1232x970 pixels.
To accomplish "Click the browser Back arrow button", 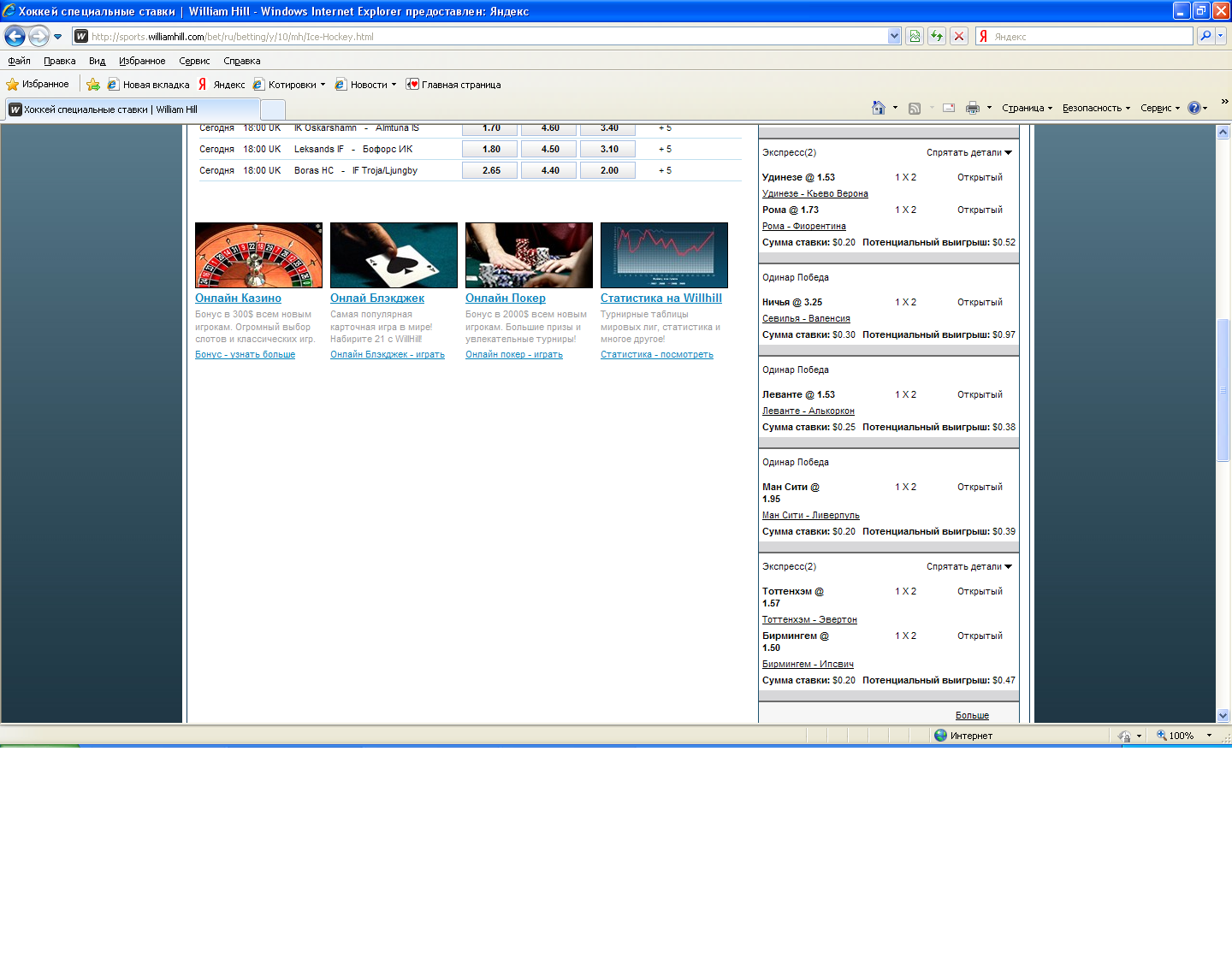I will 15,36.
